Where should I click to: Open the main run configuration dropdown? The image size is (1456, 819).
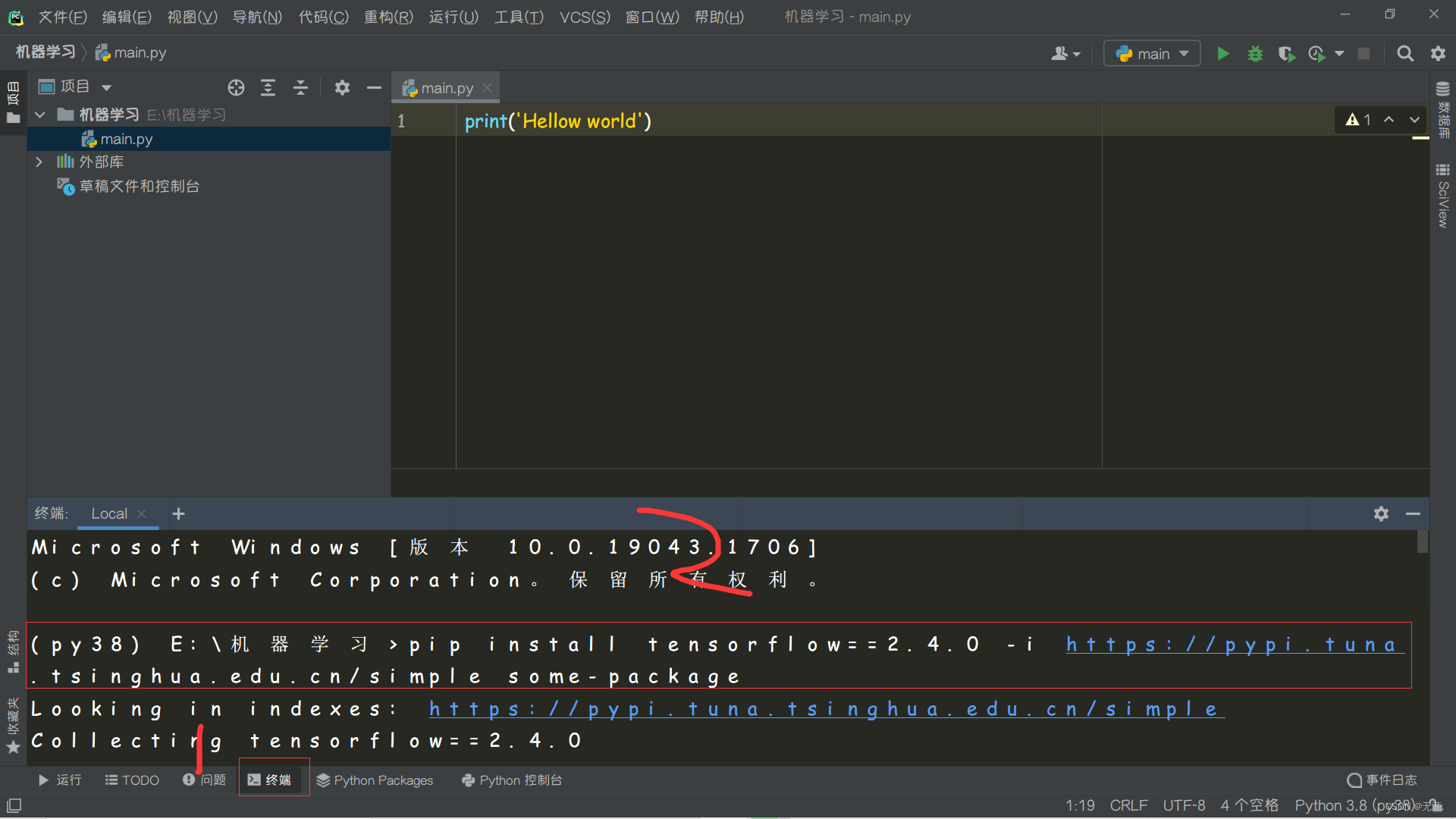[x=1151, y=54]
